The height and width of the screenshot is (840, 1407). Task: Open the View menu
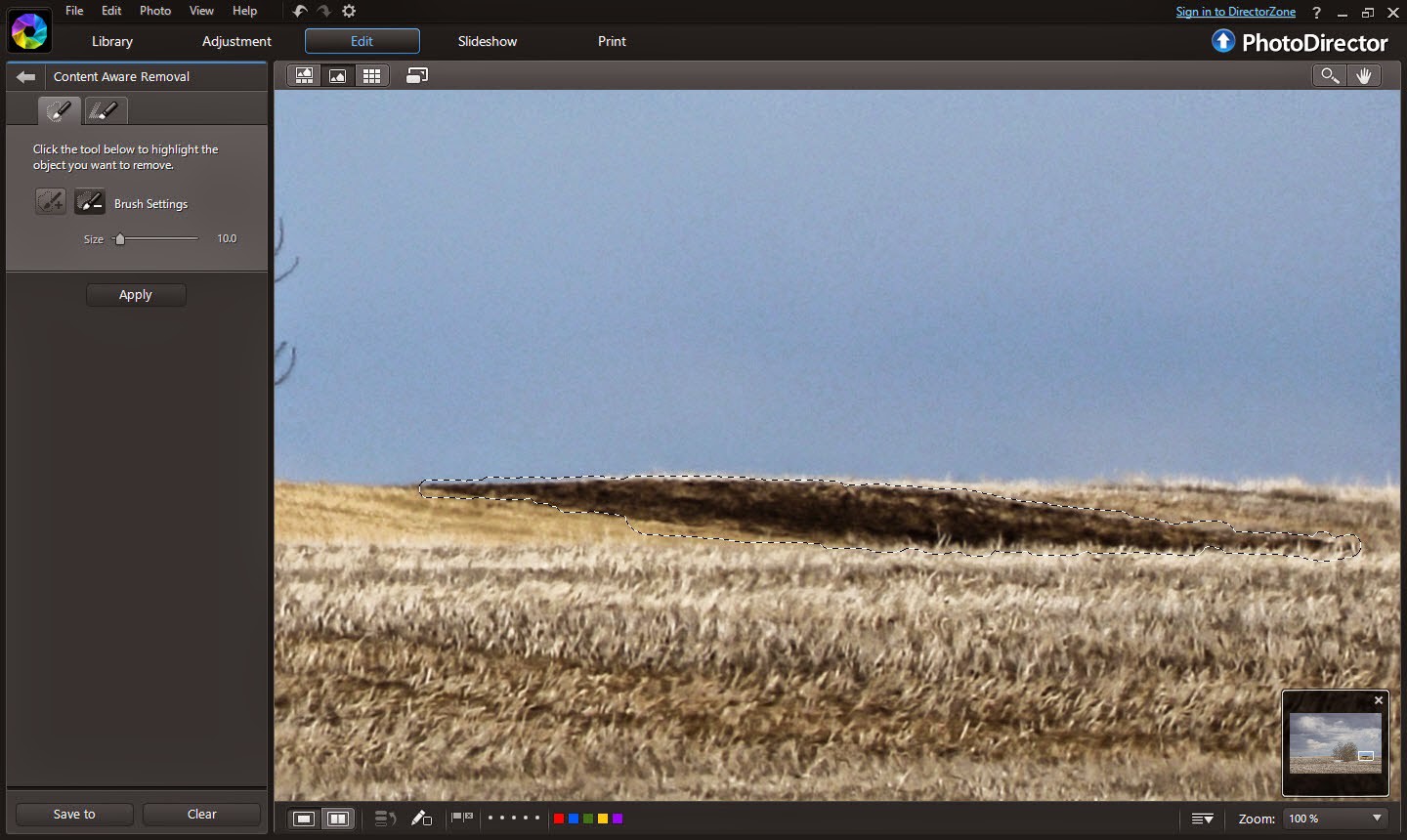coord(201,11)
